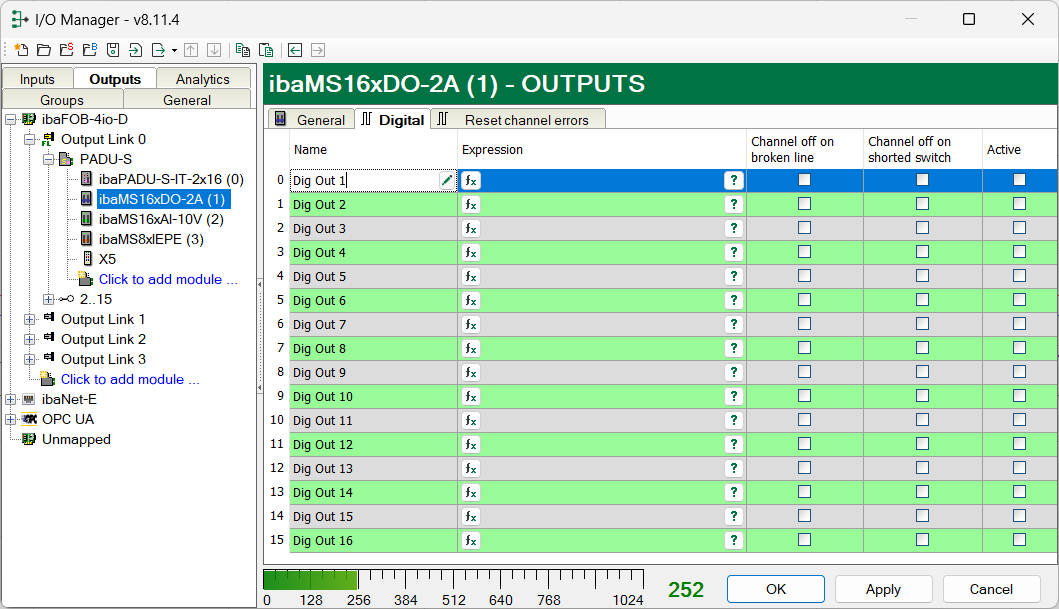The image size is (1059, 609).
Task: Expand the Output Link 1 node
Action: point(29,319)
